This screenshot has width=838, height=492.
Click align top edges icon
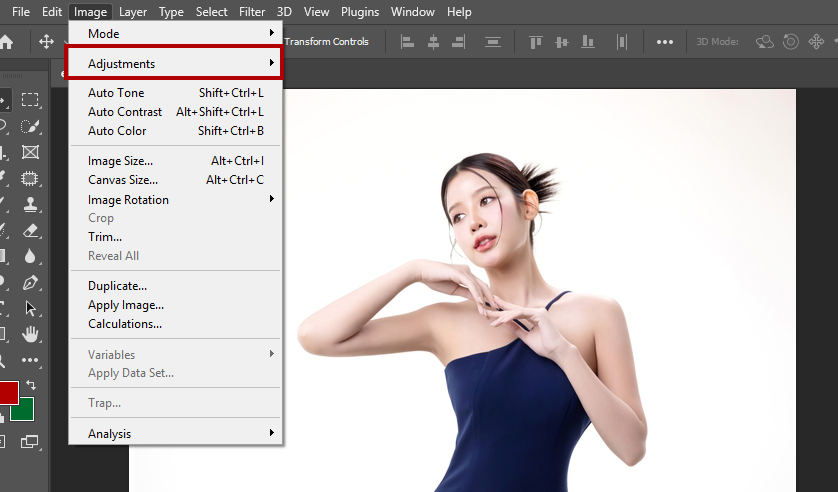click(535, 42)
